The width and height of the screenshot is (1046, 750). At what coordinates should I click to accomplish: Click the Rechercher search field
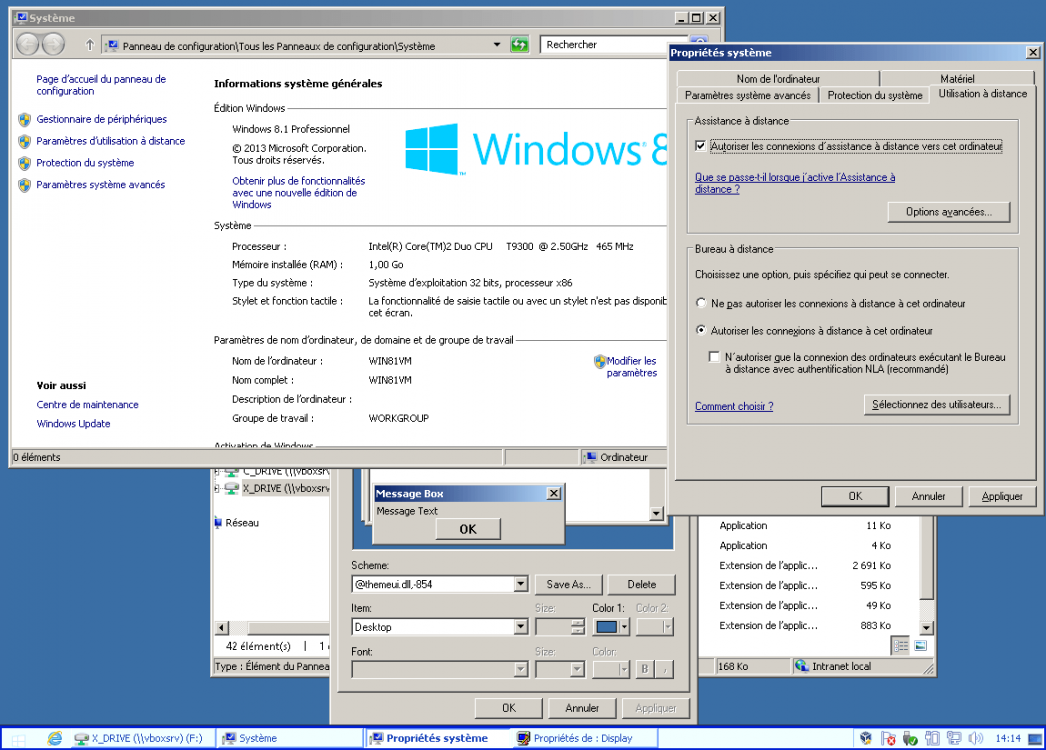(600, 45)
